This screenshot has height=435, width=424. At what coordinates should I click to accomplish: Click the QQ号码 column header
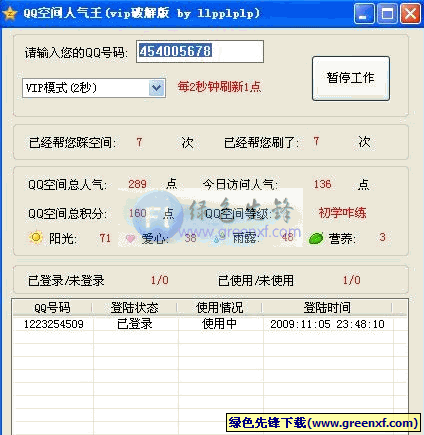(x=52, y=308)
